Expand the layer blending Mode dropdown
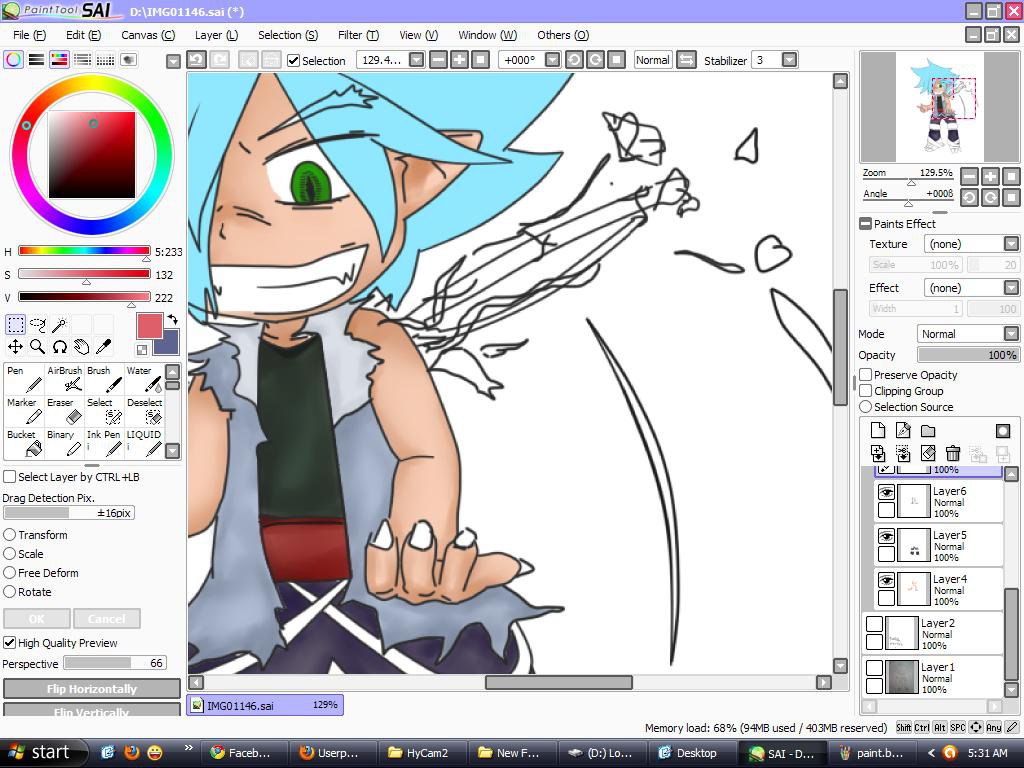This screenshot has width=1024, height=768. pyautogui.click(x=1011, y=334)
